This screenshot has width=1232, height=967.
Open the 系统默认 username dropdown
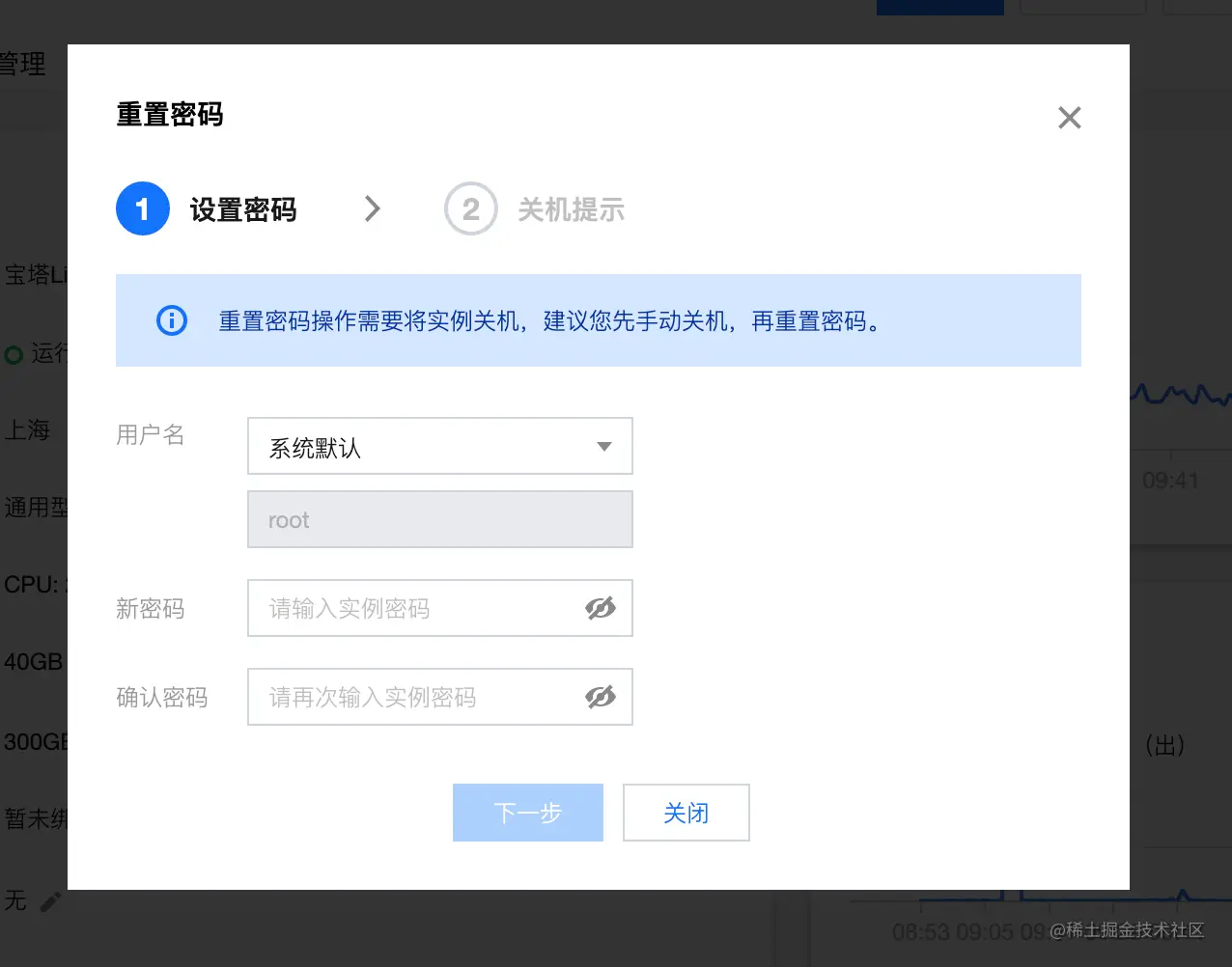click(440, 446)
